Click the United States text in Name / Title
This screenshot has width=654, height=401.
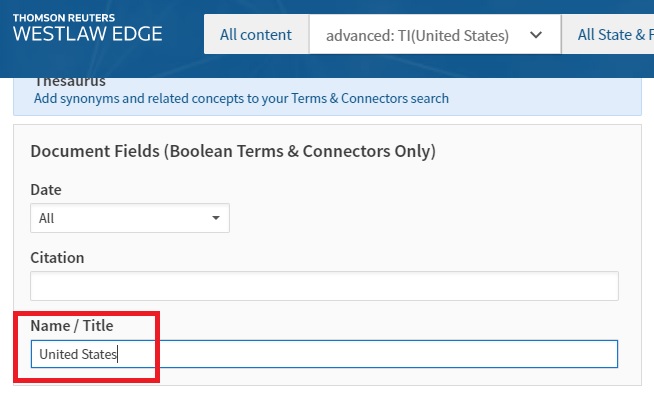click(78, 354)
